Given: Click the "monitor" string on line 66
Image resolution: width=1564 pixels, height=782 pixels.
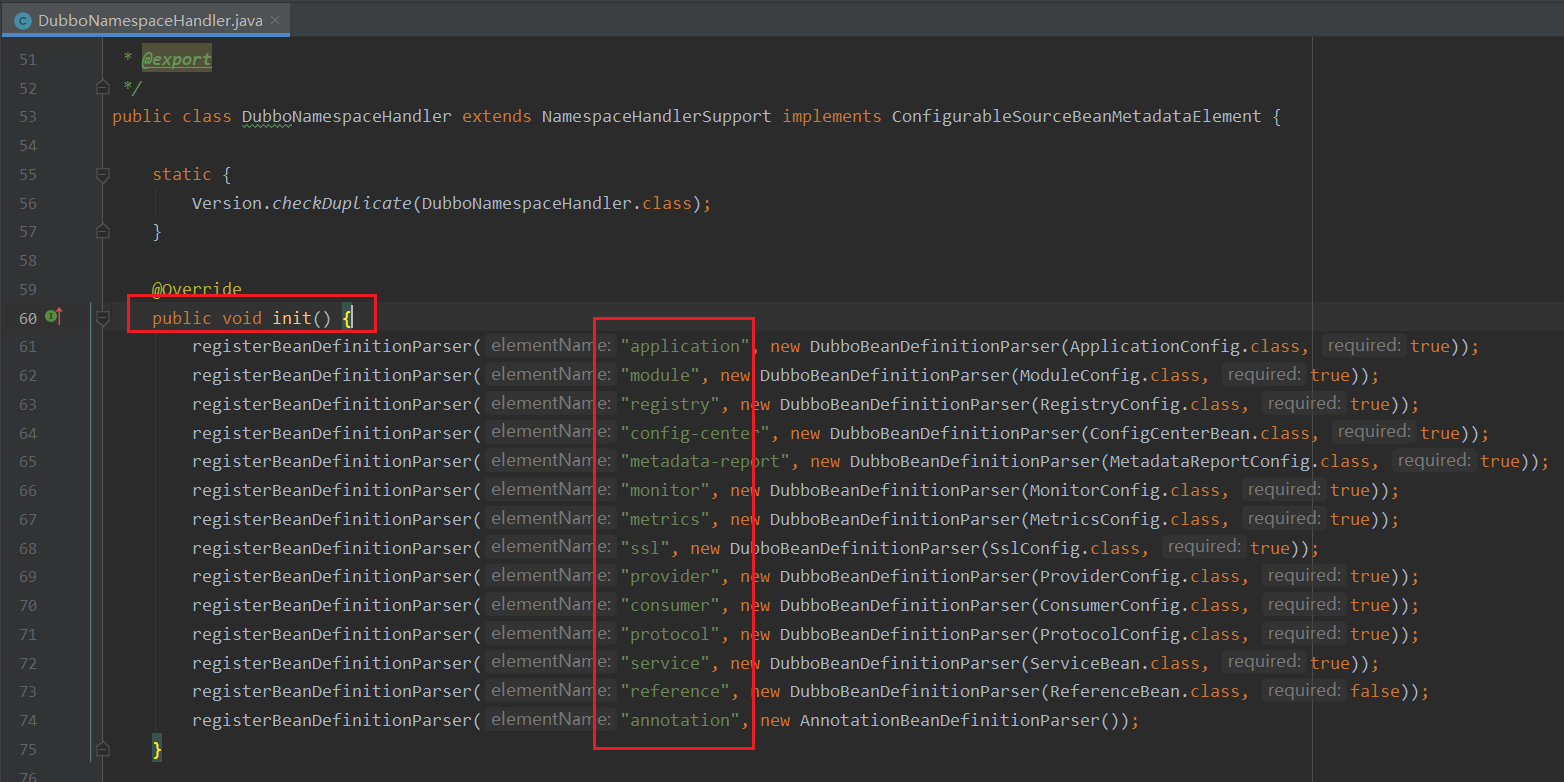Looking at the screenshot, I should [x=665, y=490].
